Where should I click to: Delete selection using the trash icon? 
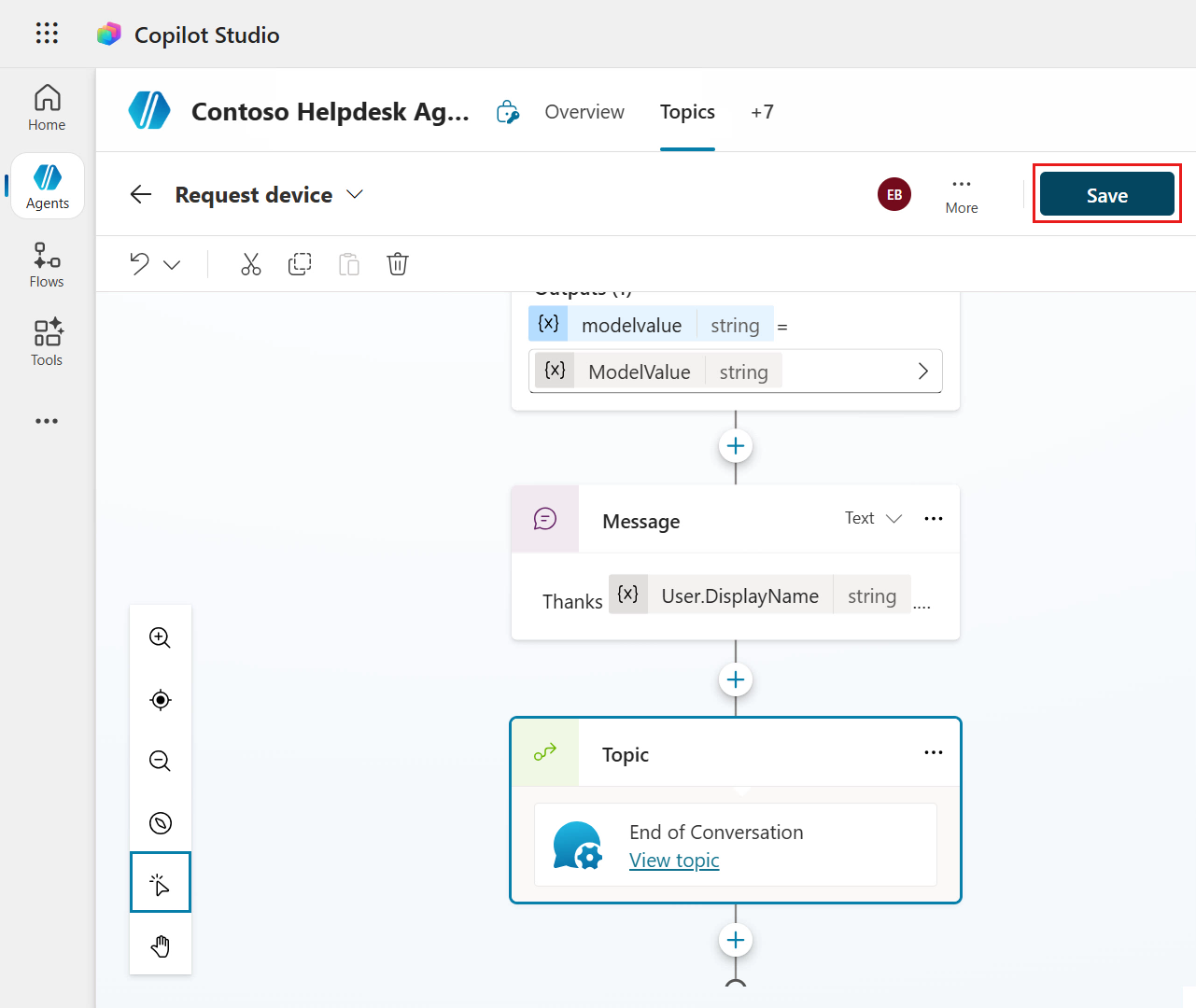coord(398,264)
